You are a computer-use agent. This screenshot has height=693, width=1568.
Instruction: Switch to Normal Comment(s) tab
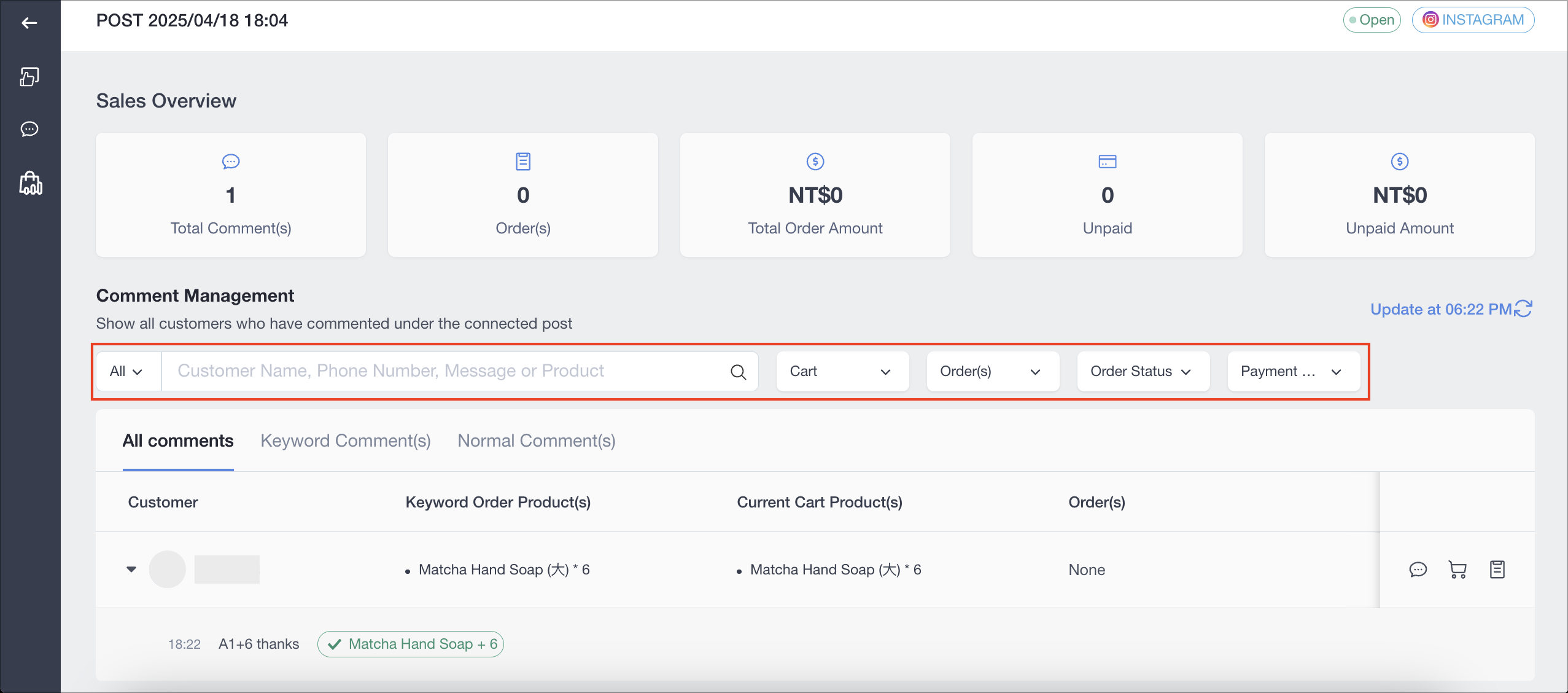537,440
